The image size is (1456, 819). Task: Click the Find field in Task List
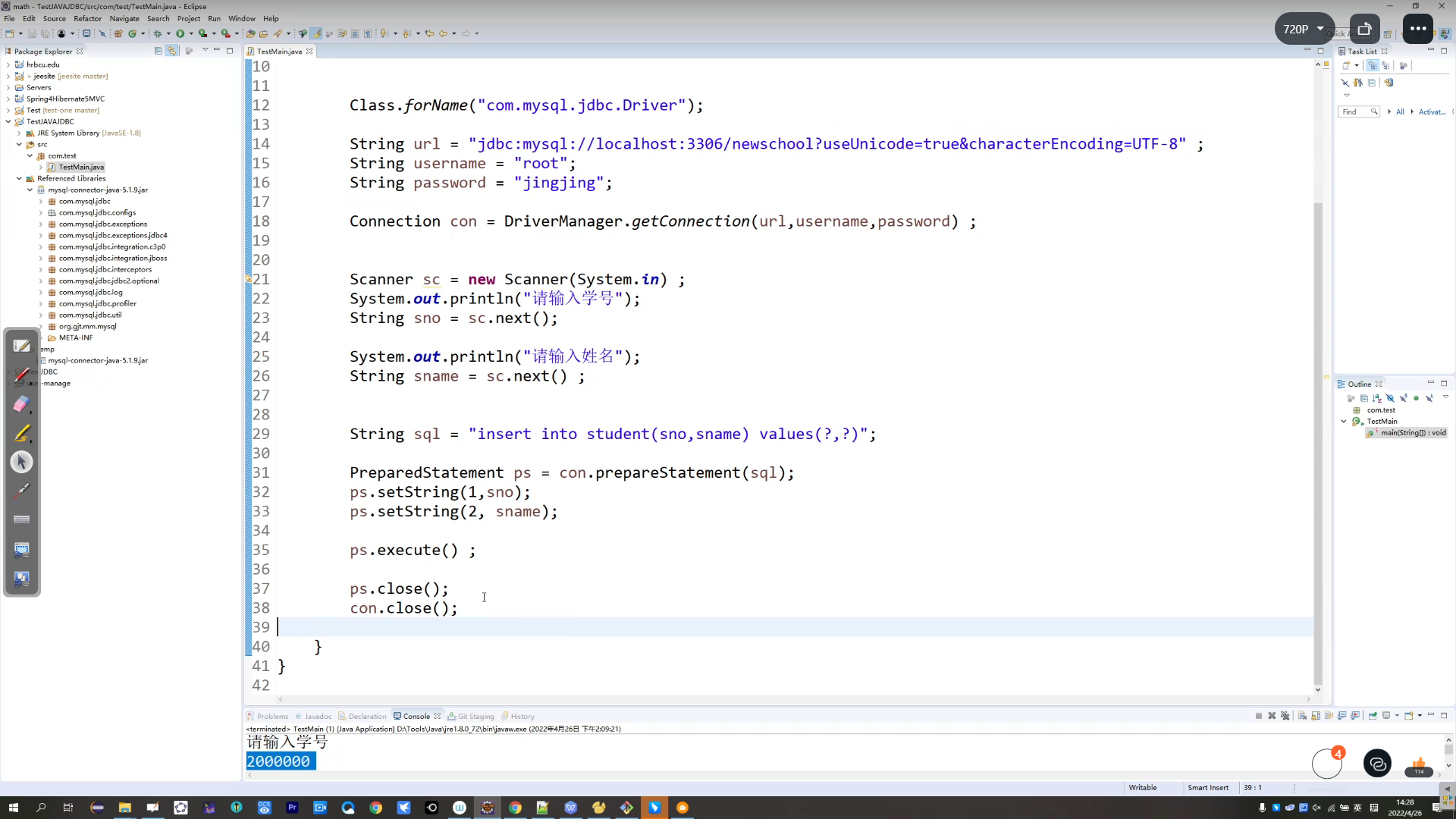click(x=1357, y=111)
